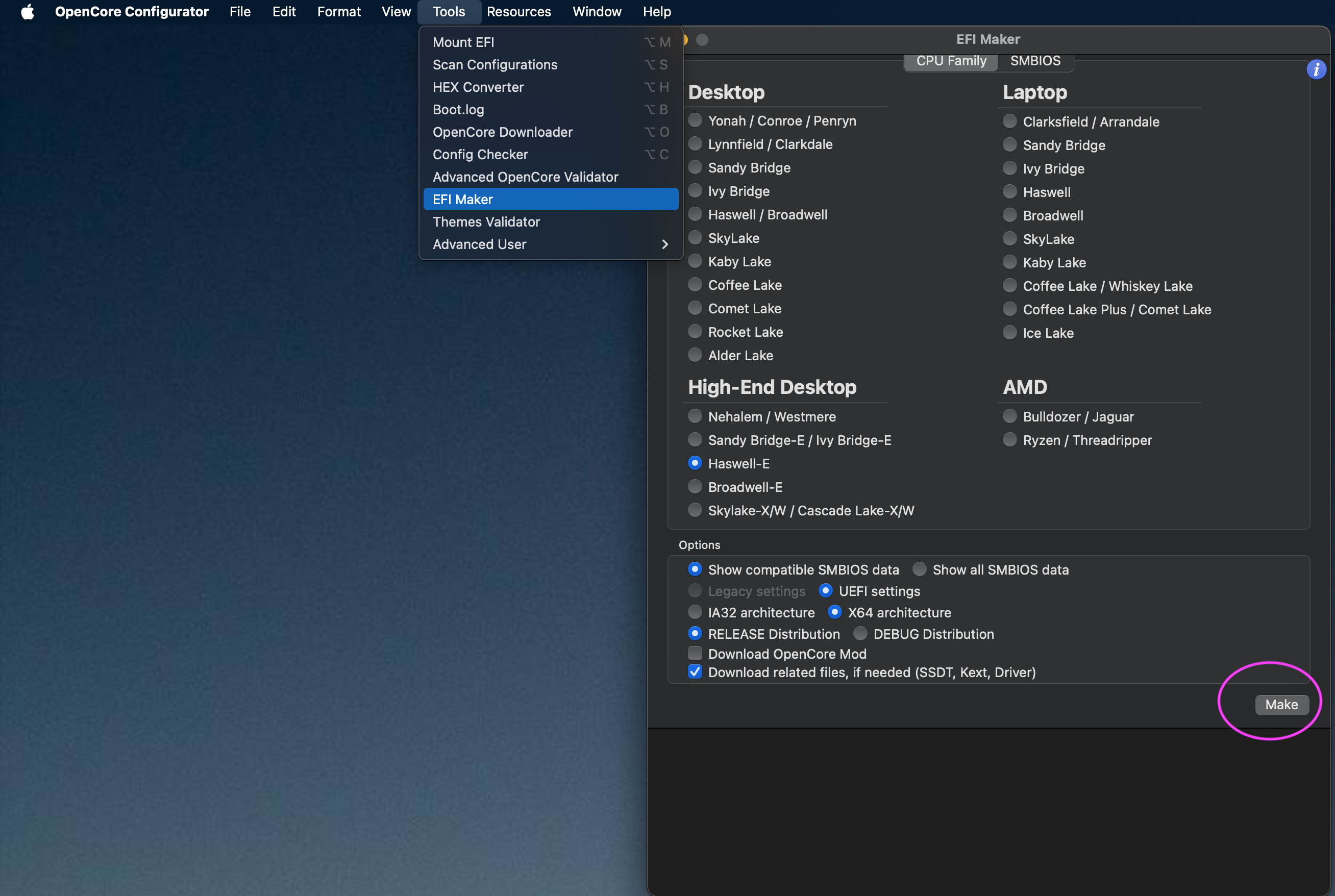Select X64 architecture option

point(834,612)
